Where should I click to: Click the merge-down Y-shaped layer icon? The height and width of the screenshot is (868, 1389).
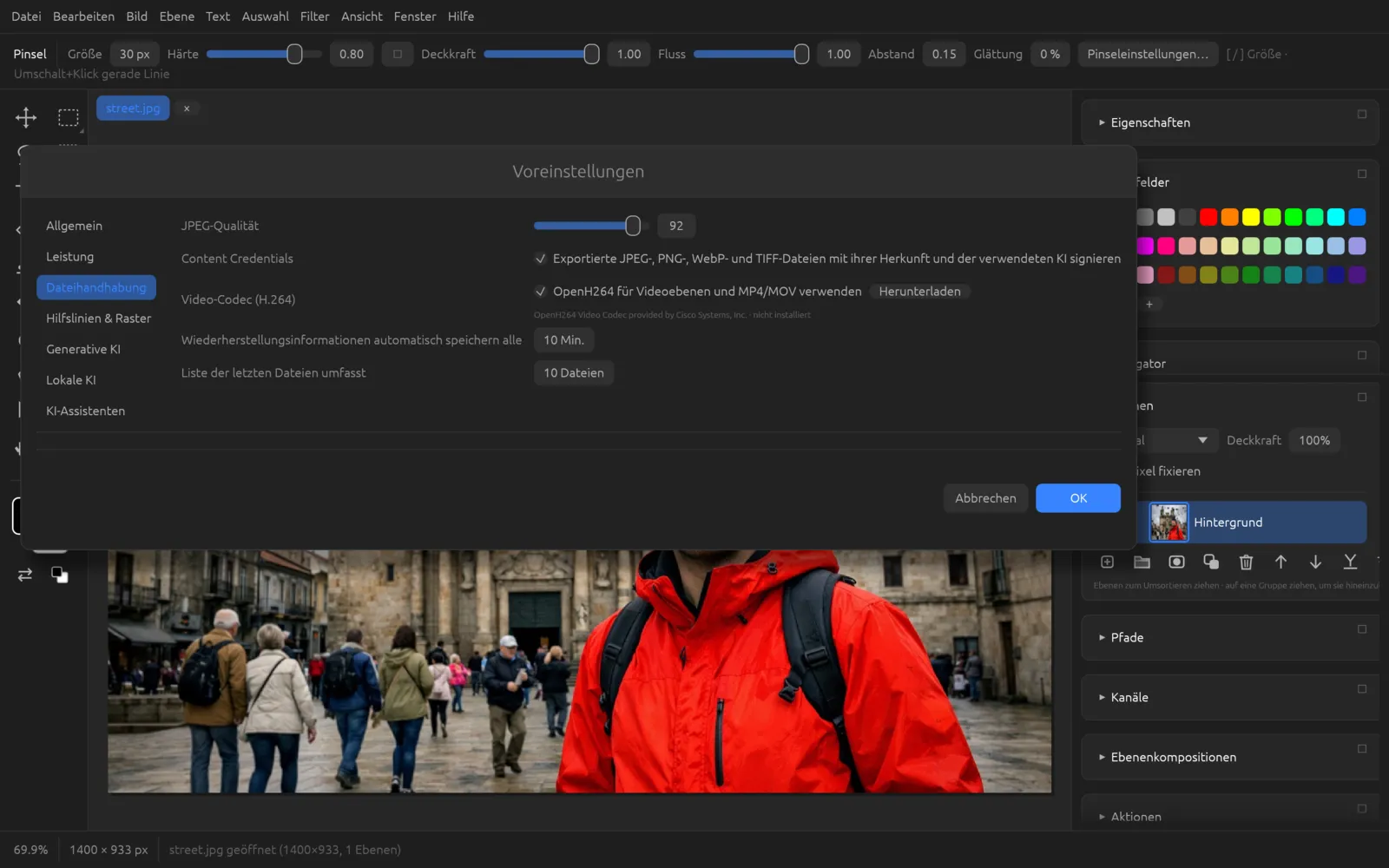coord(1350,562)
